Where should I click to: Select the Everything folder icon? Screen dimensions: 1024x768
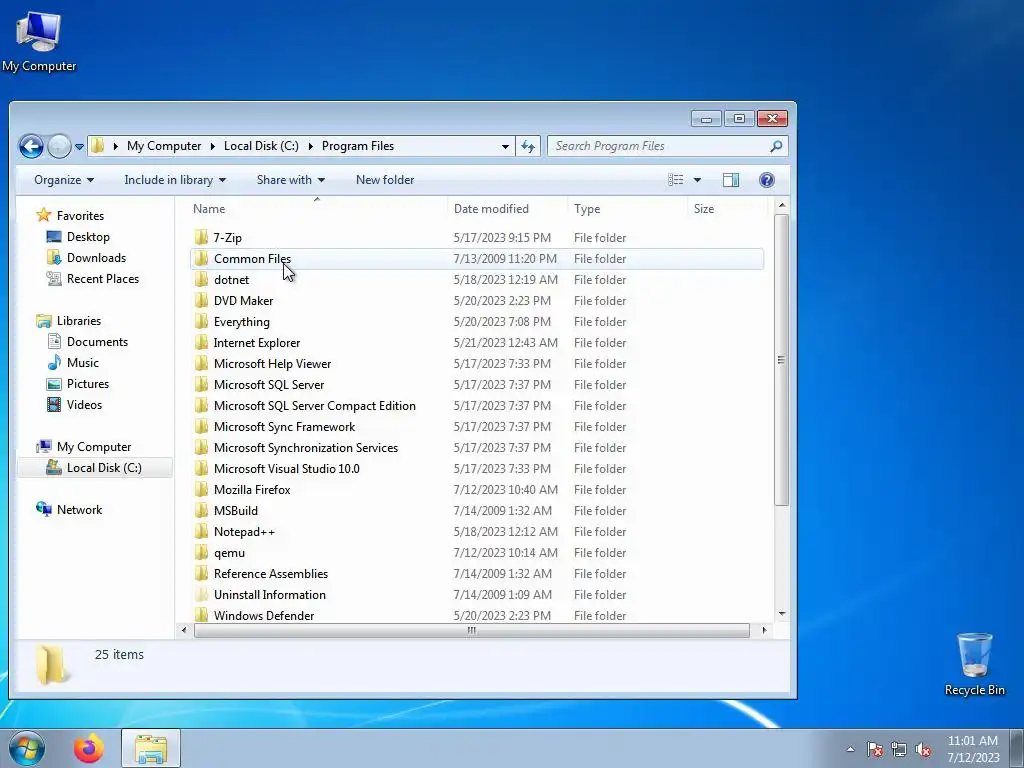point(201,321)
